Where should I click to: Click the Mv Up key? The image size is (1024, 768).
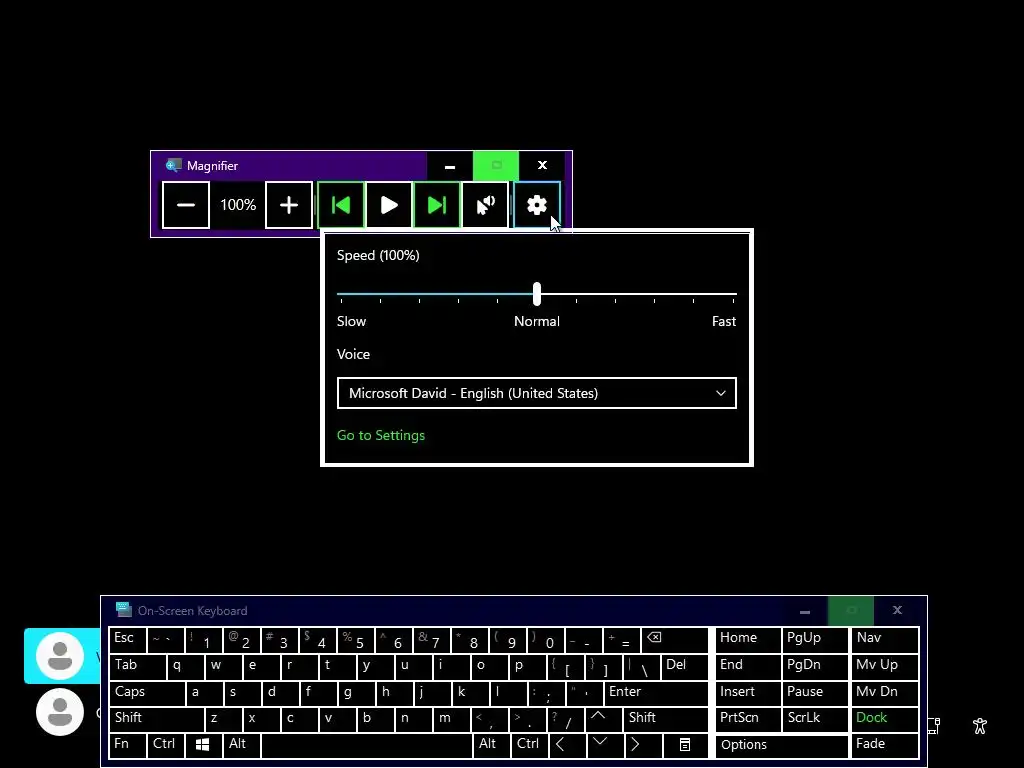tap(885, 667)
